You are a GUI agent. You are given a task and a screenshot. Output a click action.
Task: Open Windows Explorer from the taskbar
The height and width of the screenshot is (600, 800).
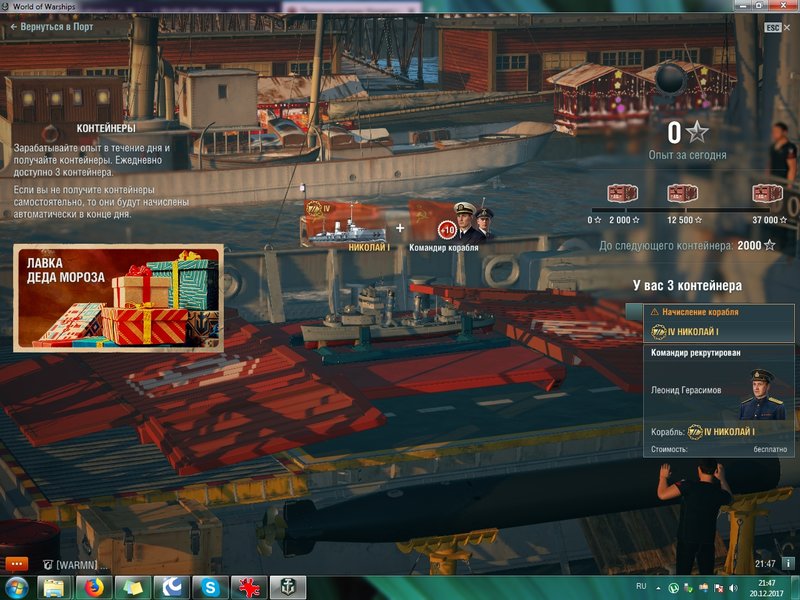53,588
